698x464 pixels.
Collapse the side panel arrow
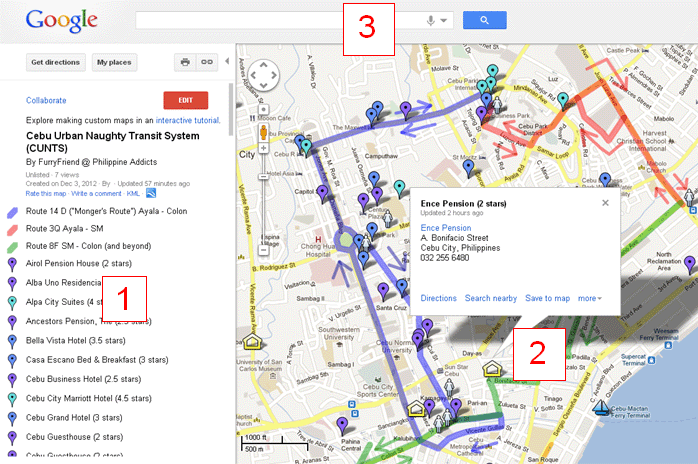coord(227,61)
